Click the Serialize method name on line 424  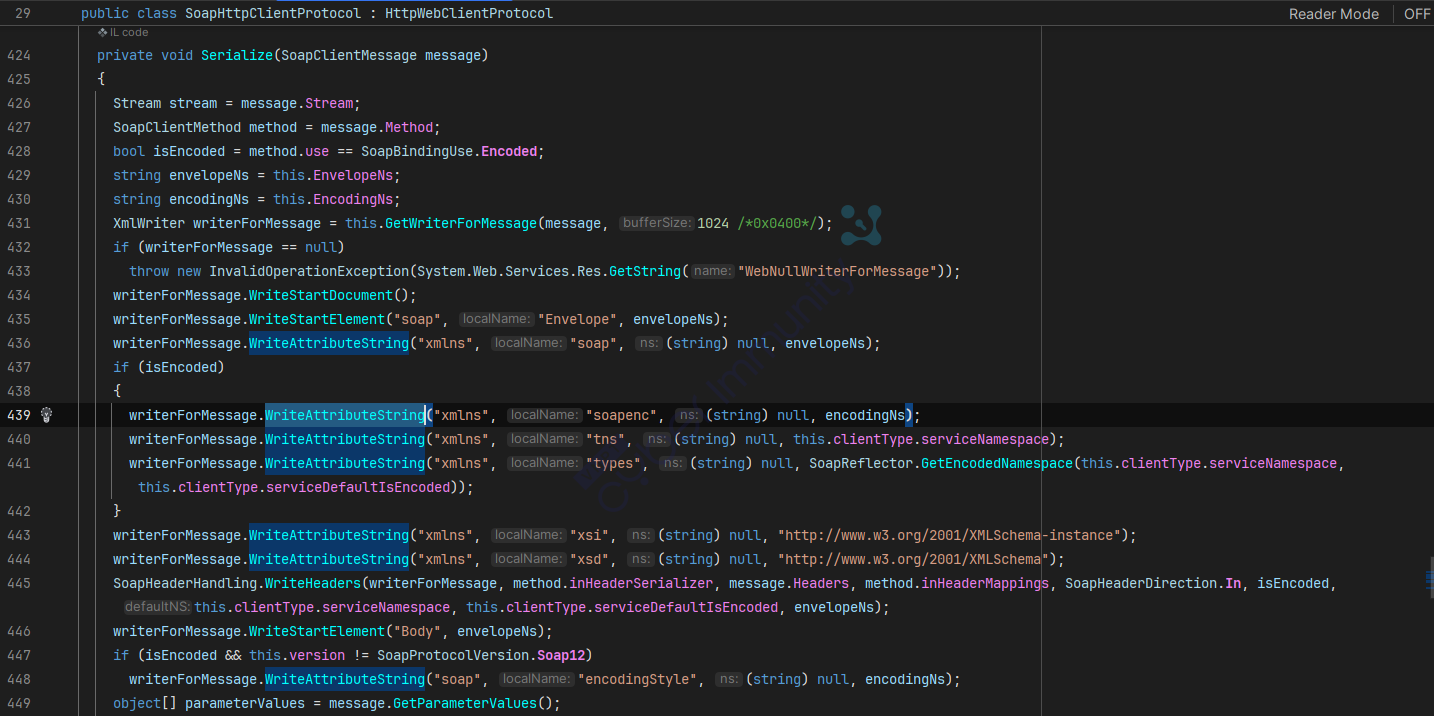236,55
